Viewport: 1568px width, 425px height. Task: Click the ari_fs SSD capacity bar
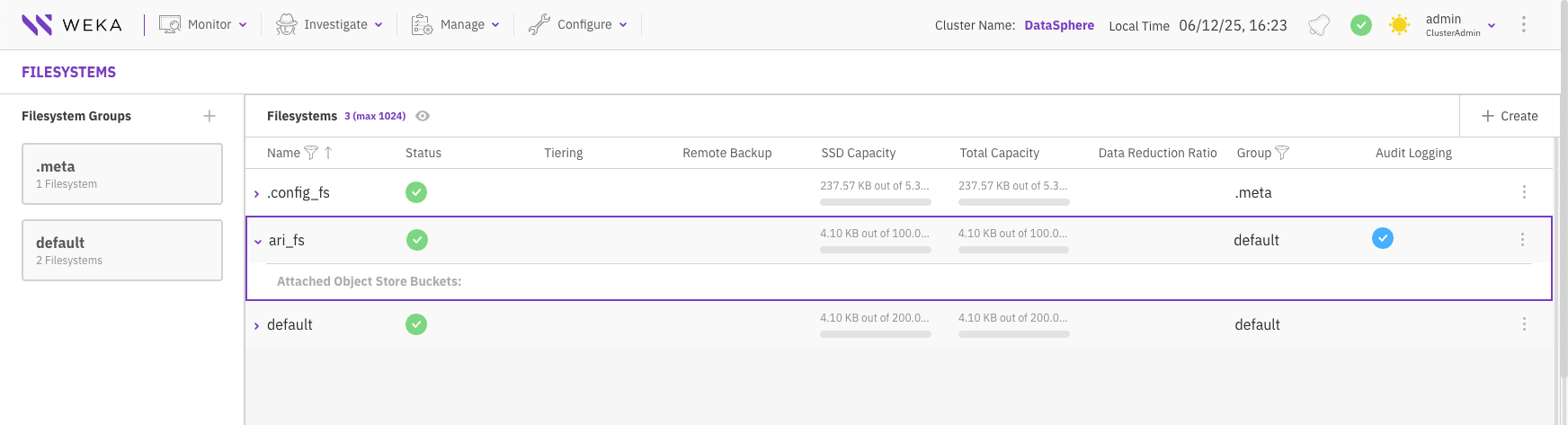click(x=875, y=250)
